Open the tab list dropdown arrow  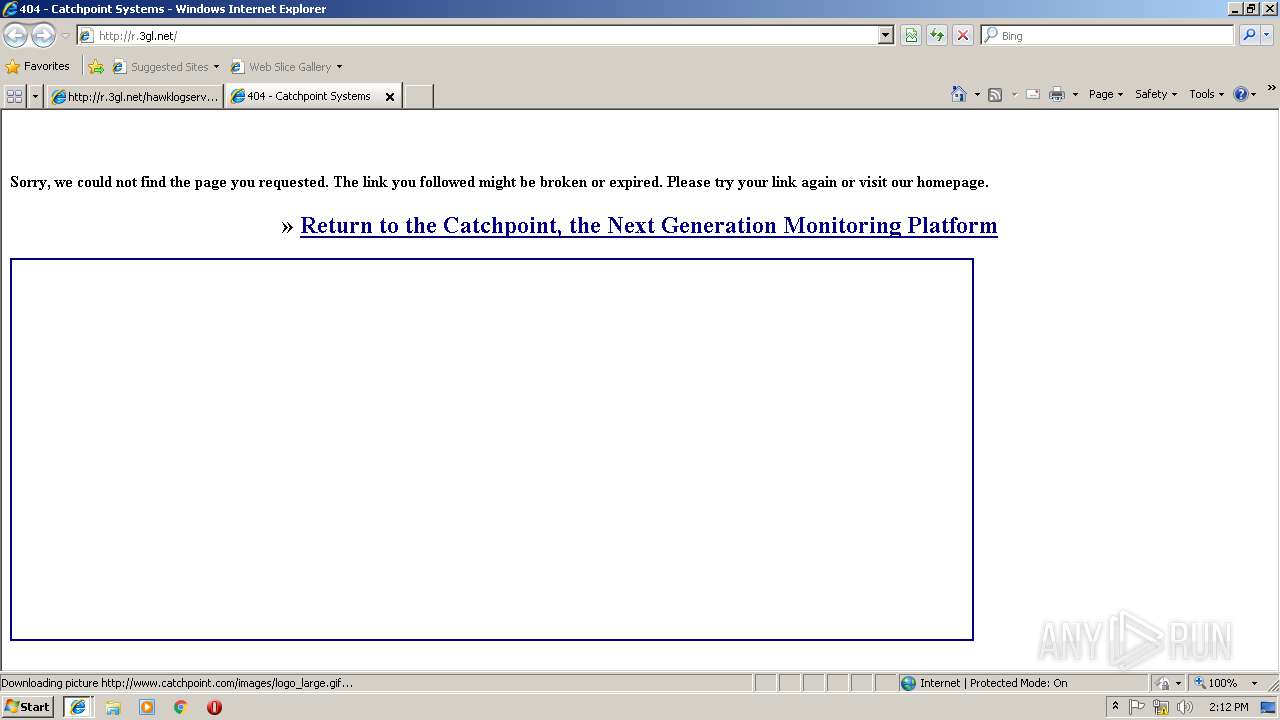tap(35, 96)
